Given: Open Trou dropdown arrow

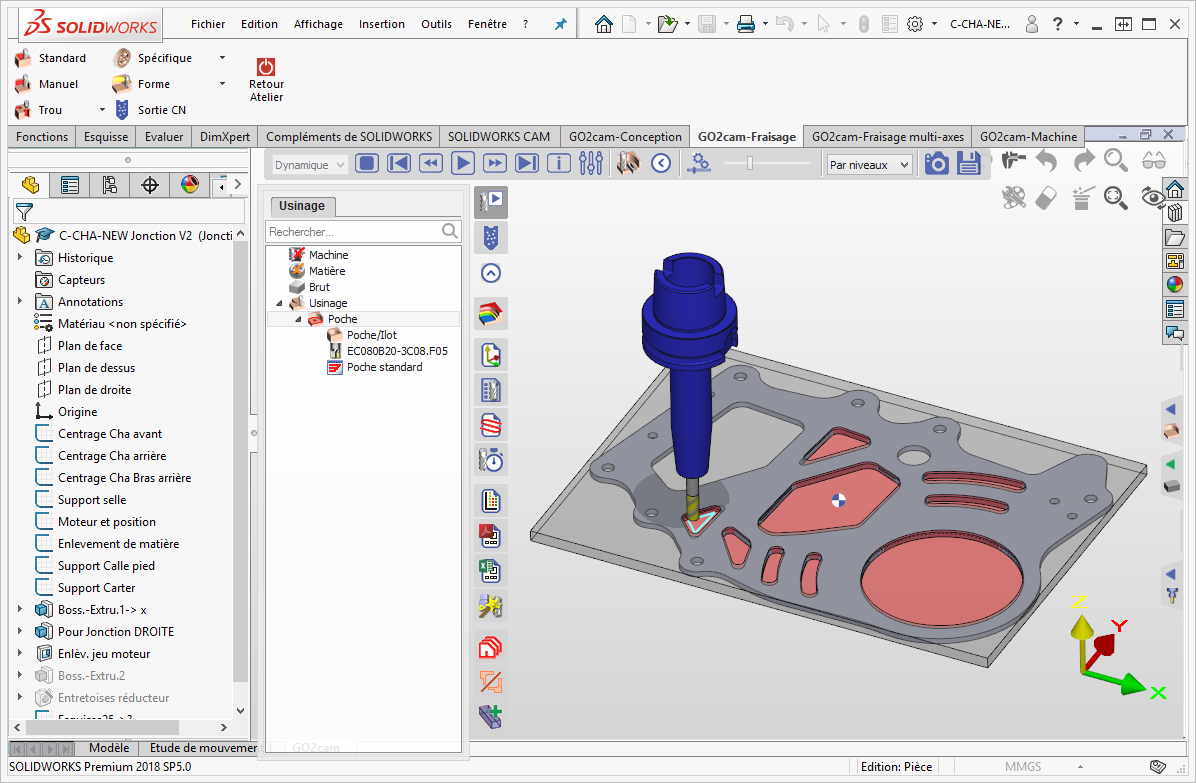Looking at the screenshot, I should [x=102, y=110].
